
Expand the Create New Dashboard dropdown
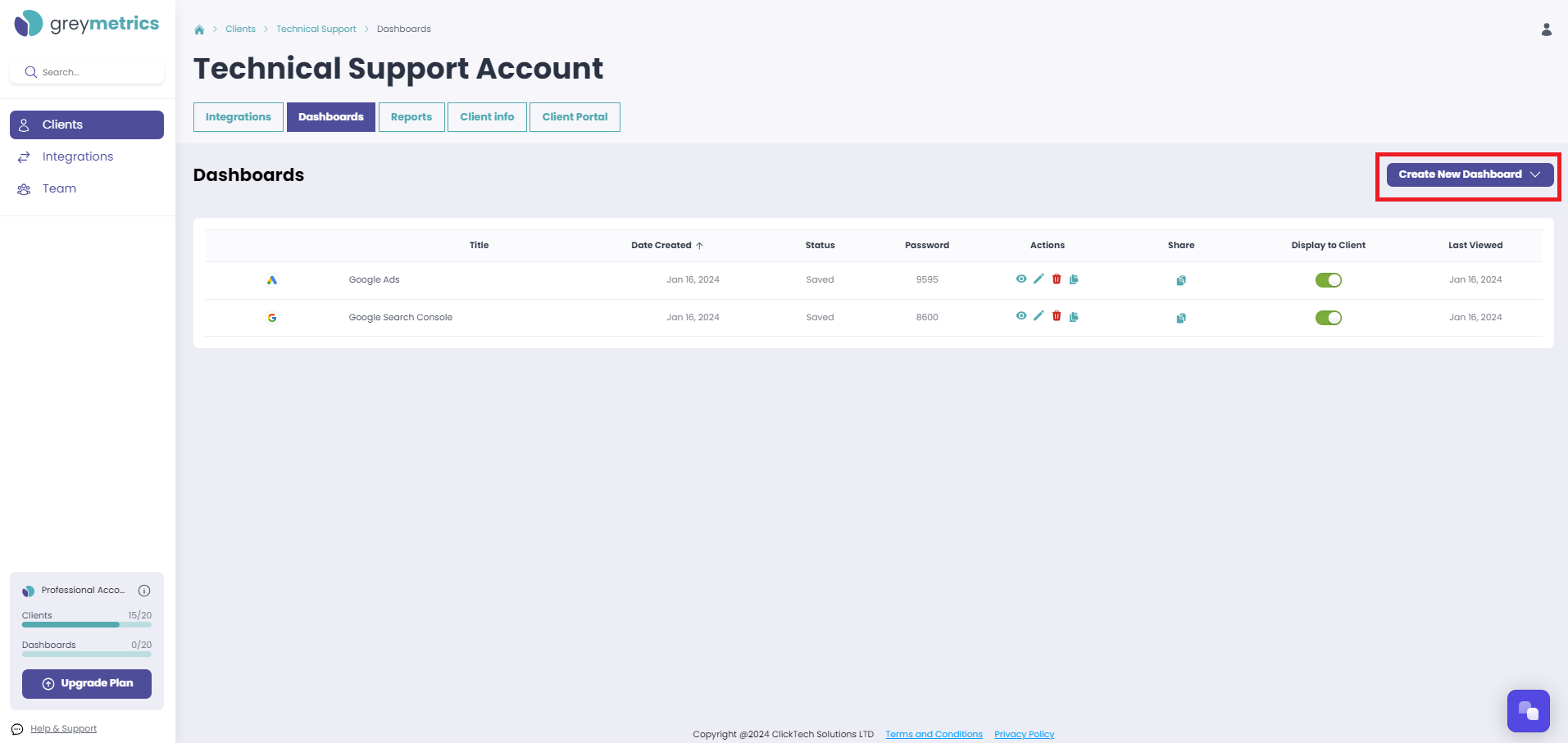[x=1470, y=174]
